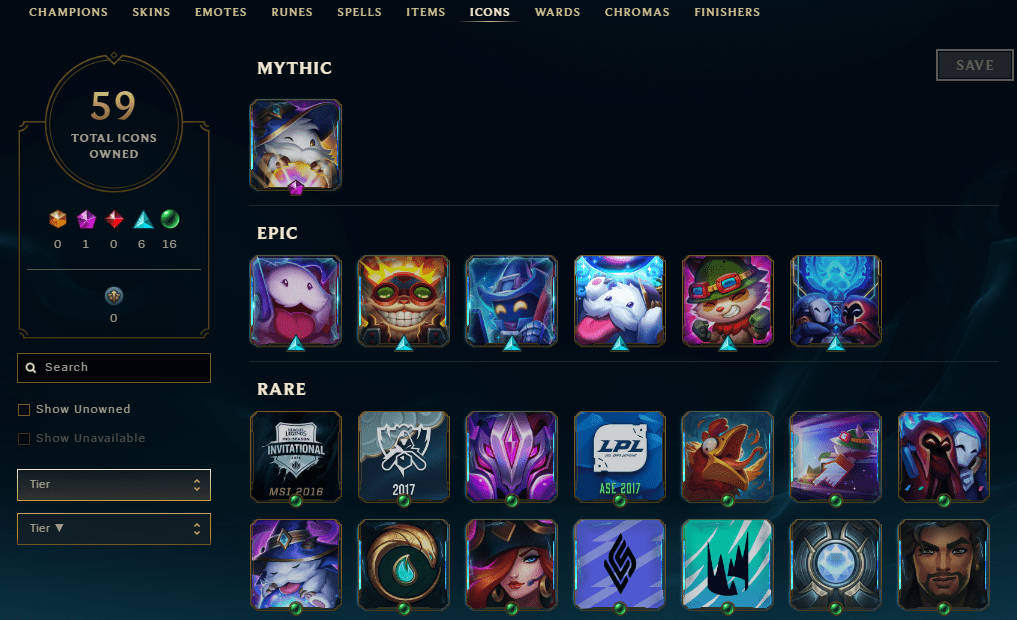
Task: Select the MSI 2016 Invitational icon
Action: click(x=296, y=457)
